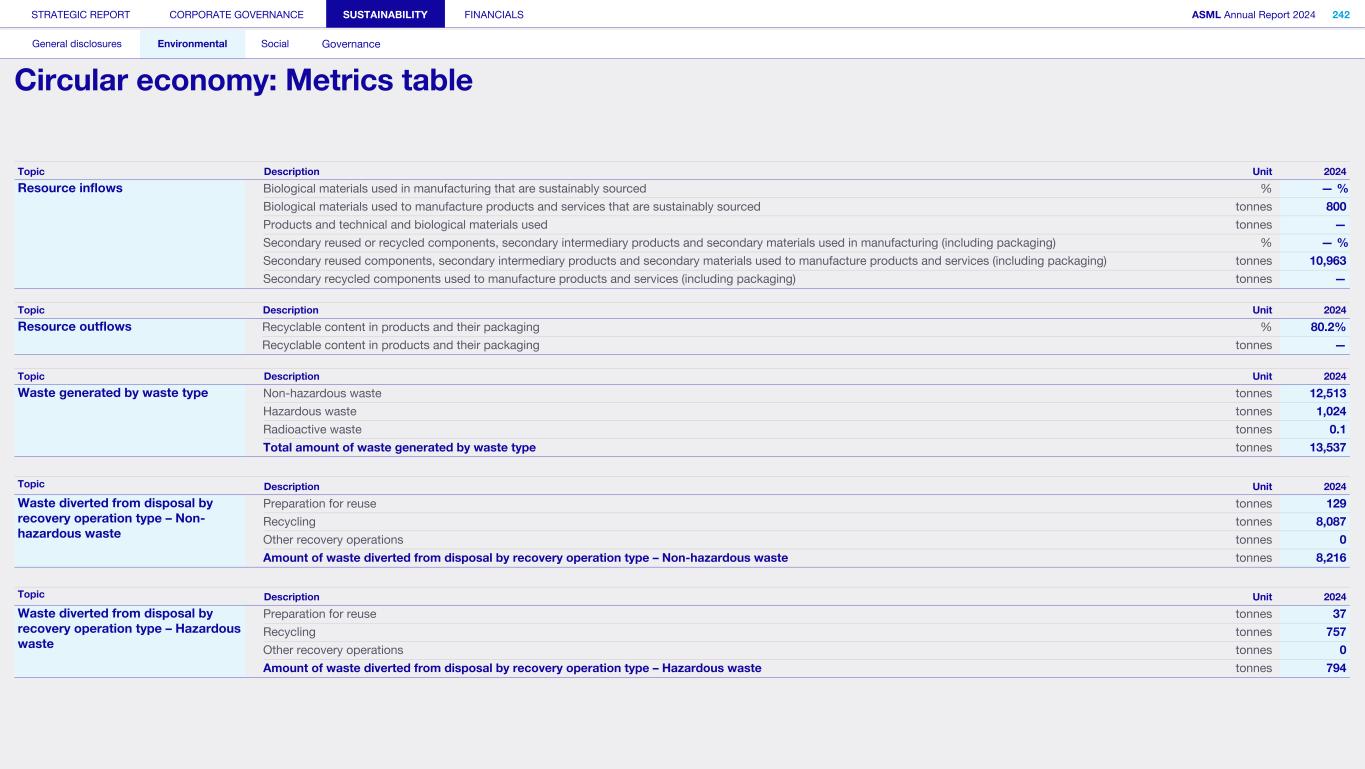1365x769 pixels.
Task: Select the Resource inflows topic cell
Action: click(70, 189)
